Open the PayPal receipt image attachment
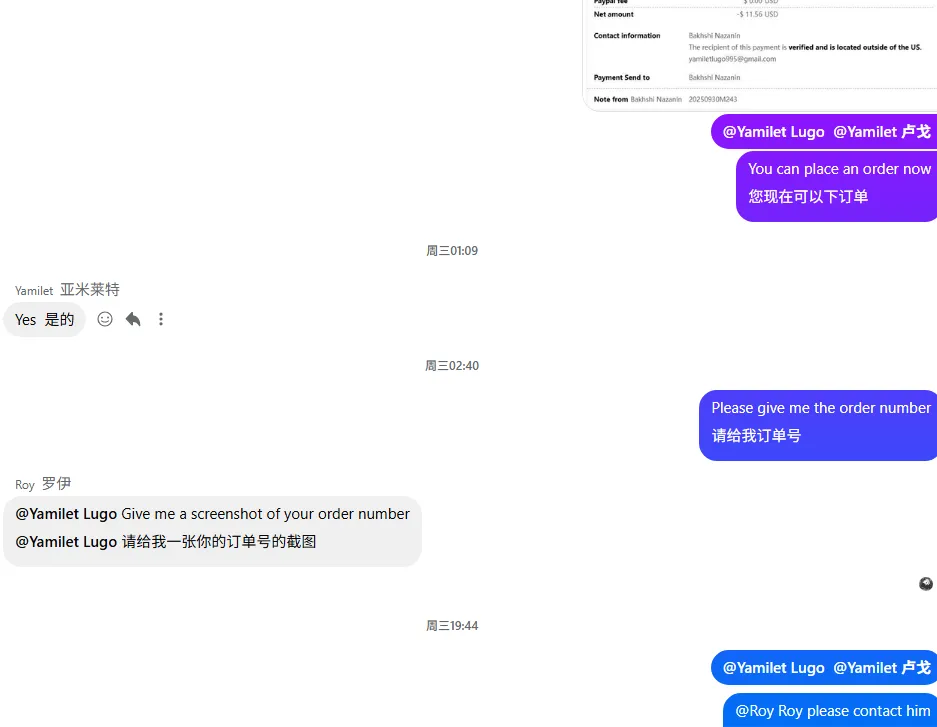 coord(760,55)
